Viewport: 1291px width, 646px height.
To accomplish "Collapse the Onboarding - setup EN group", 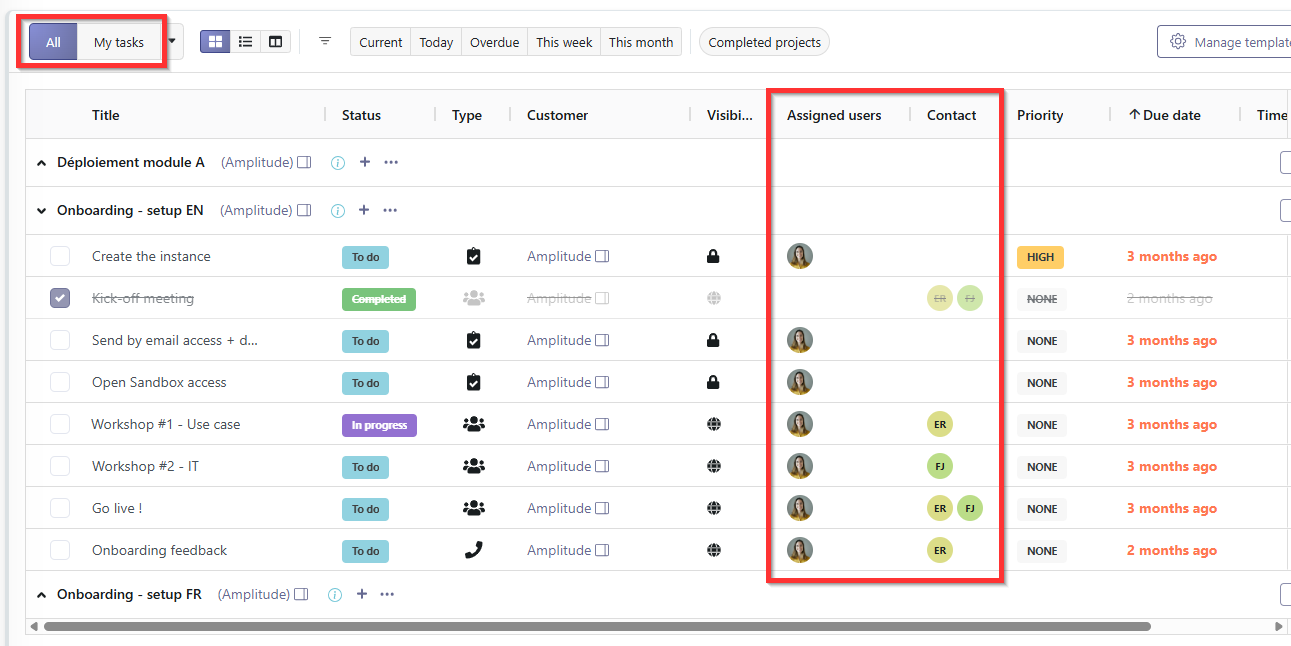I will pos(41,211).
